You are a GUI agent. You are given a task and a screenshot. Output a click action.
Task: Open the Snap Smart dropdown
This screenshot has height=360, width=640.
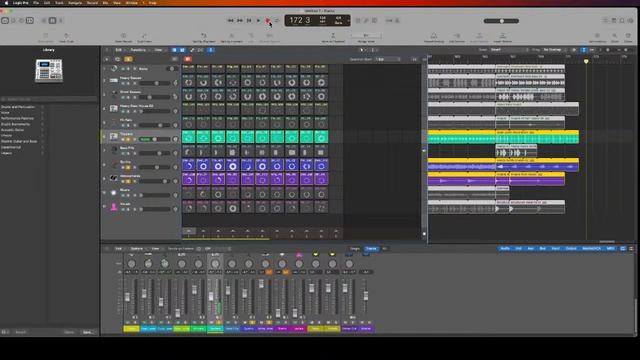[x=508, y=50]
